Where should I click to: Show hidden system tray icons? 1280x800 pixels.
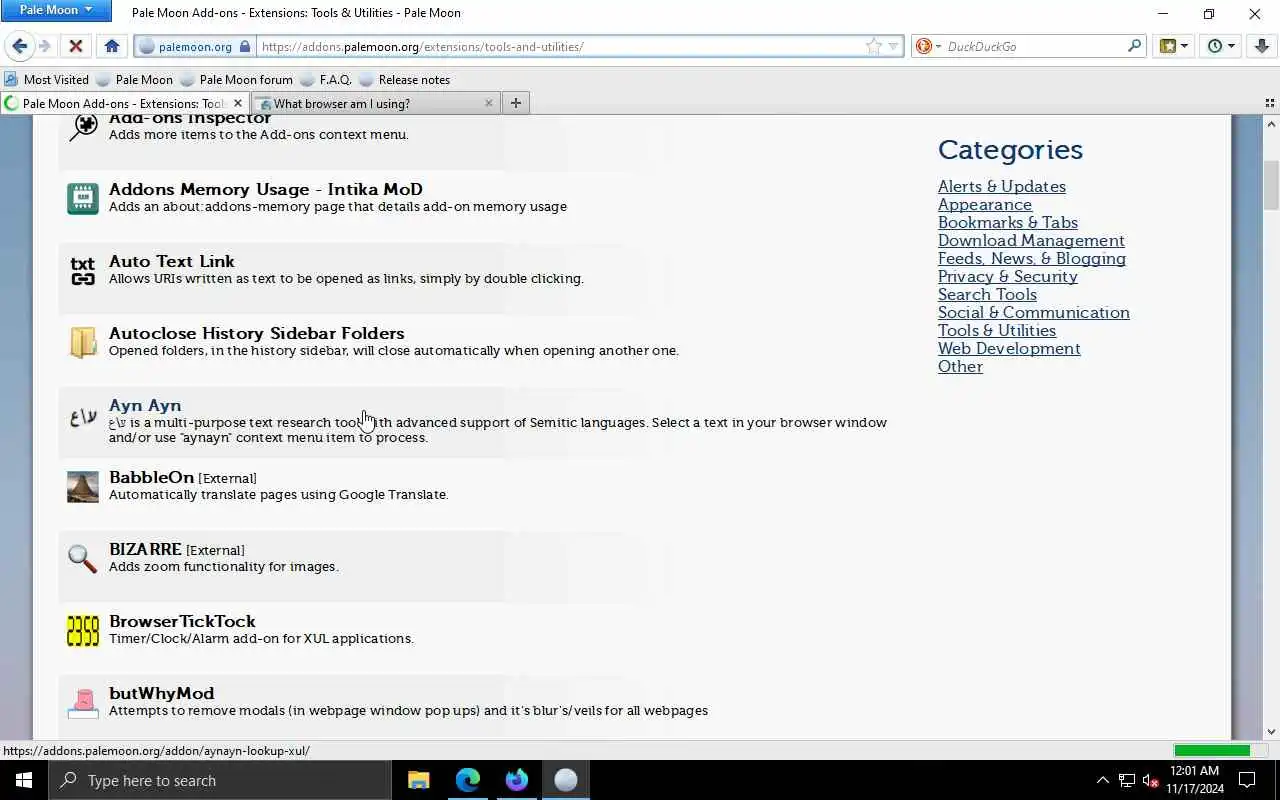[1103, 780]
